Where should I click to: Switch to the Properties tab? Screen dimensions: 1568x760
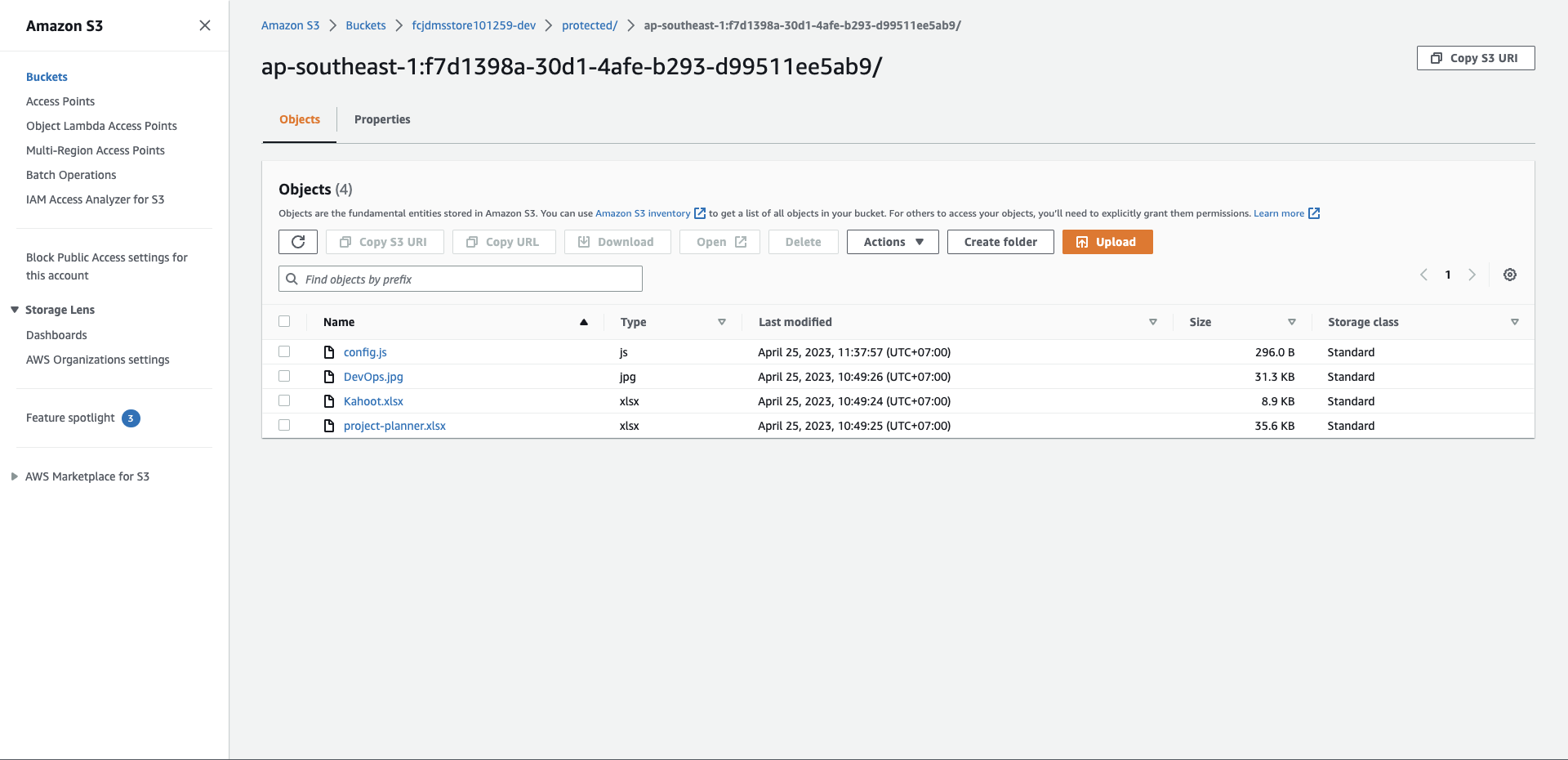point(382,119)
